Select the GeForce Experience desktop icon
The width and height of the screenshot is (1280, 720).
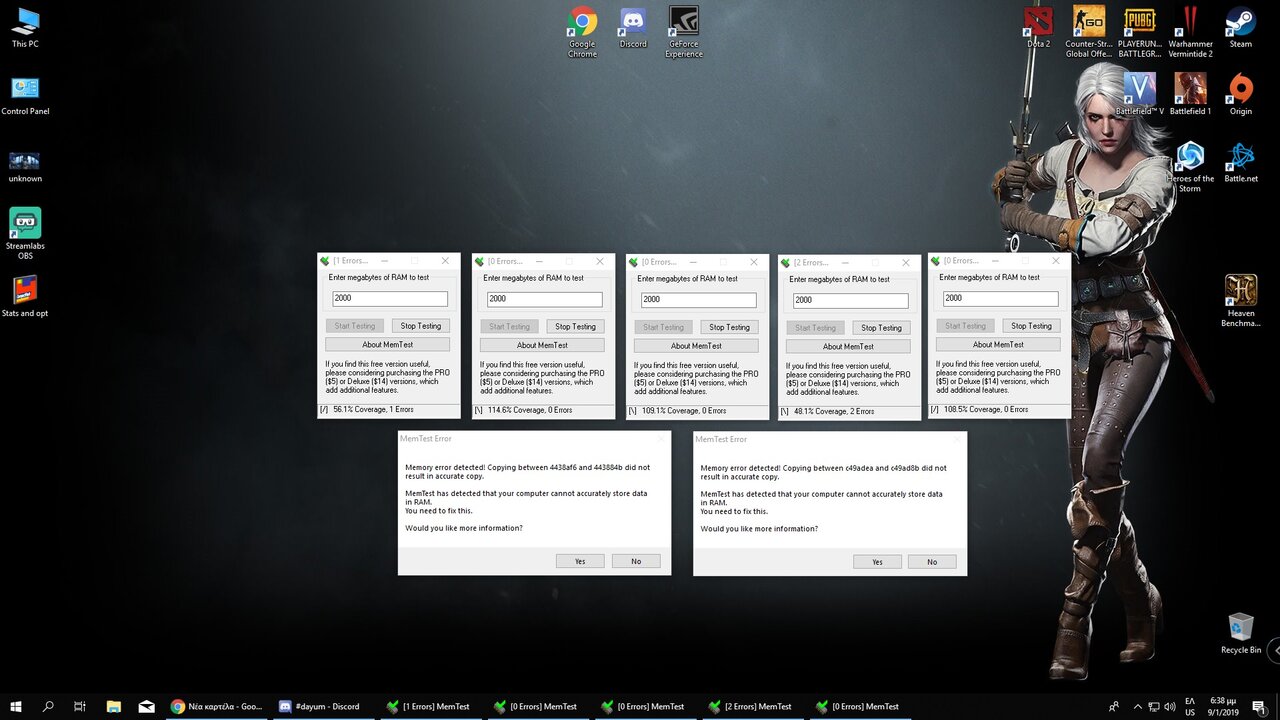[x=684, y=31]
